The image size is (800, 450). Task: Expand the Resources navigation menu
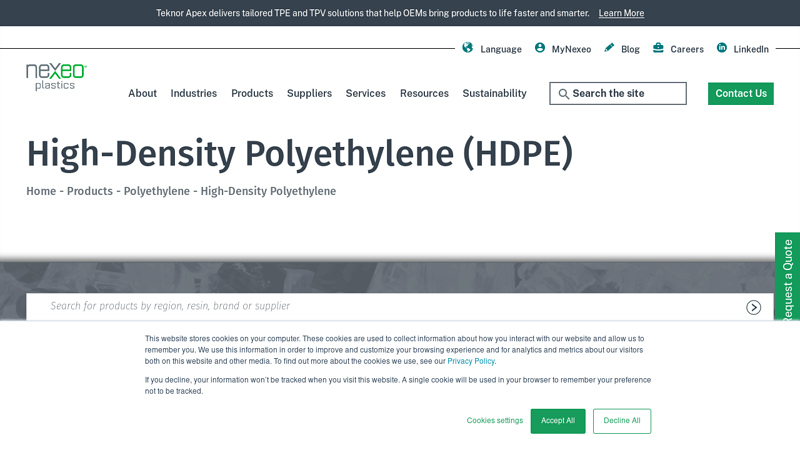point(424,93)
